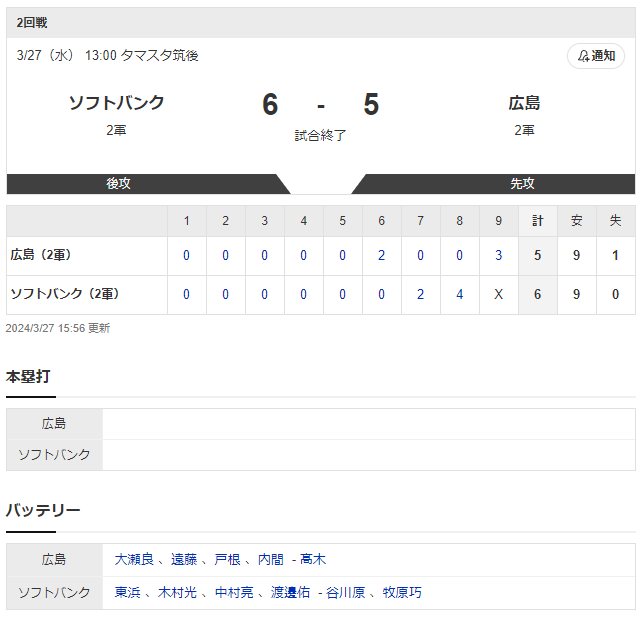640x622 pixels.
Task: Click ソフトバンク label in 本塁打 table
Action: click(54, 455)
